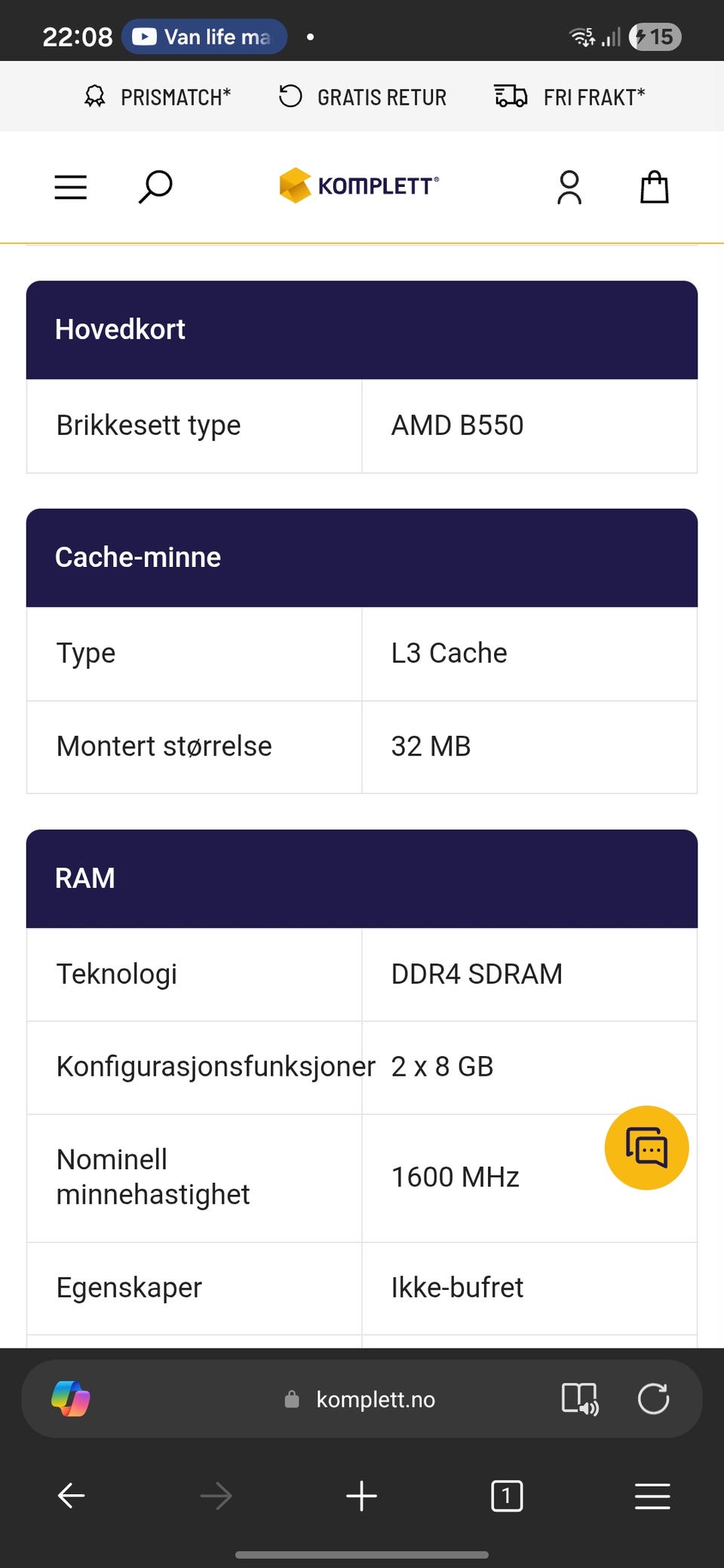Screen dimensions: 724x1568
Task: Tap the read aloud icon
Action: coord(580,1399)
